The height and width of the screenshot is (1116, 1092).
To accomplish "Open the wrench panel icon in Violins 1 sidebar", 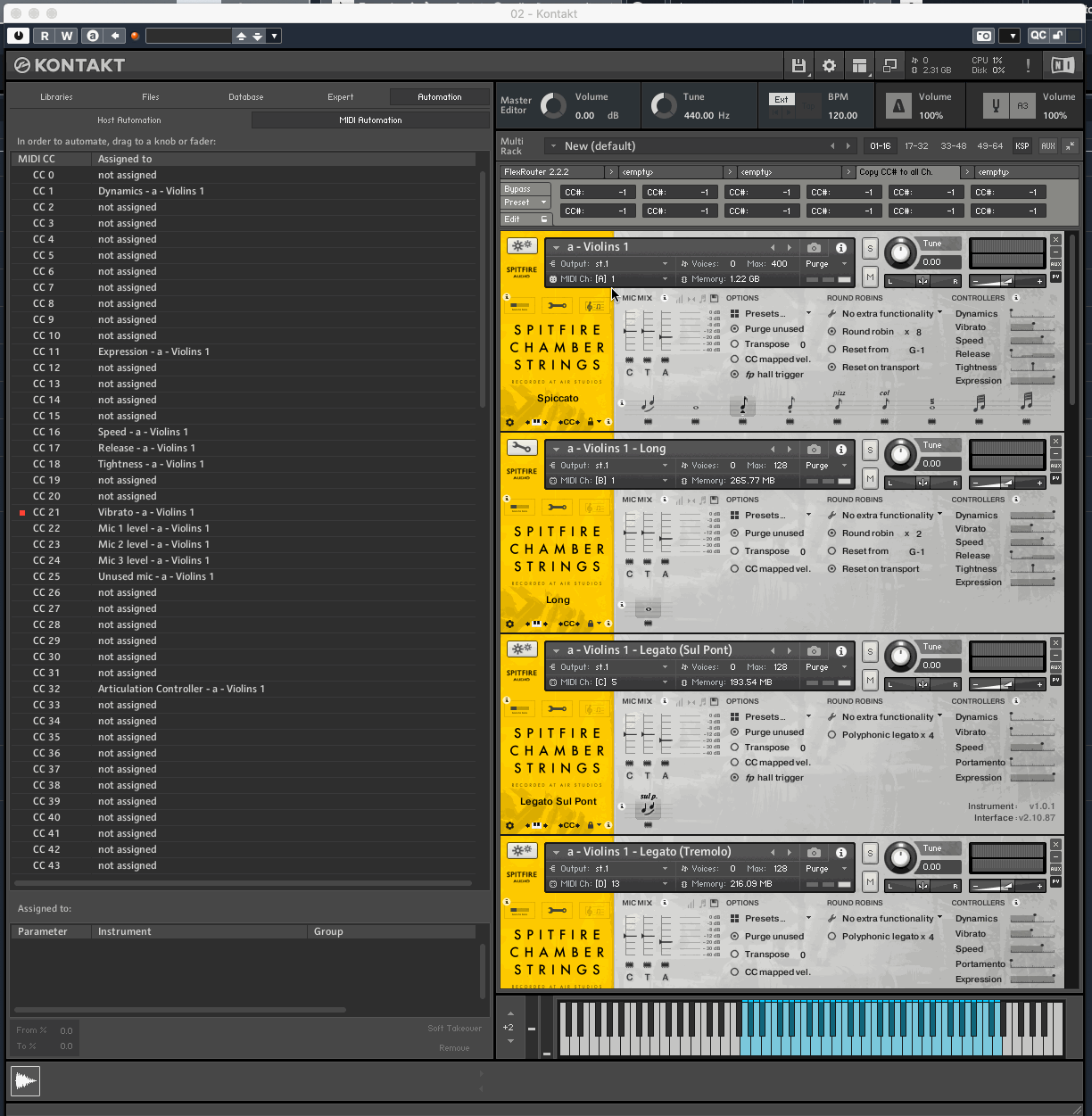I will click(558, 306).
